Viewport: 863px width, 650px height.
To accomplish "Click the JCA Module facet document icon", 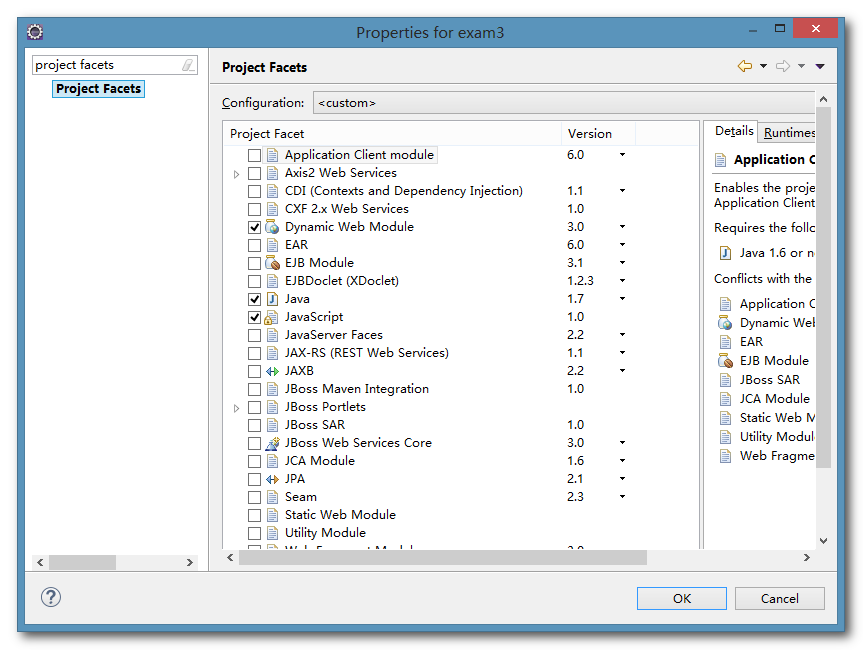I will 272,461.
